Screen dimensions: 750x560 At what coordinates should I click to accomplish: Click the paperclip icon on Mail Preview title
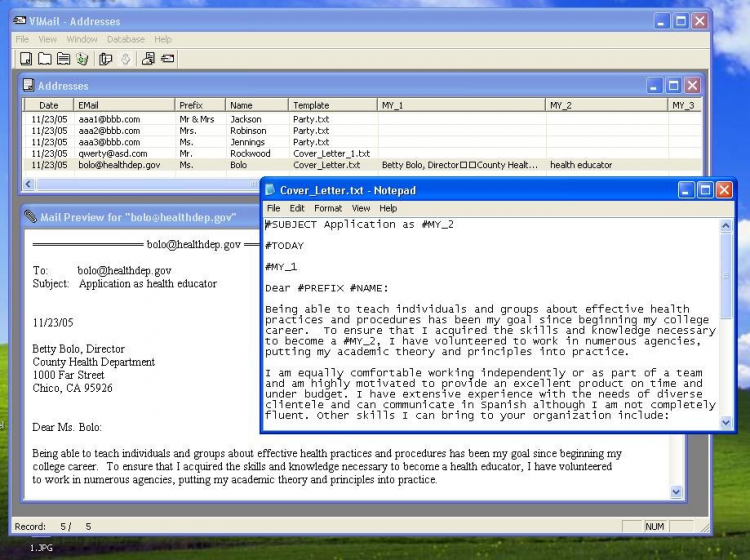[x=30, y=216]
